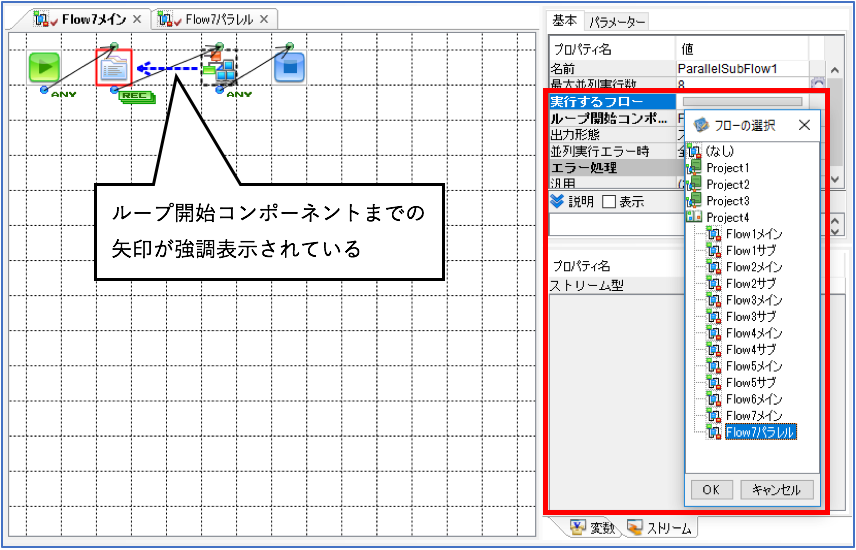Click the 実行するフロー property value field
856x550 pixels.
[x=742, y=102]
